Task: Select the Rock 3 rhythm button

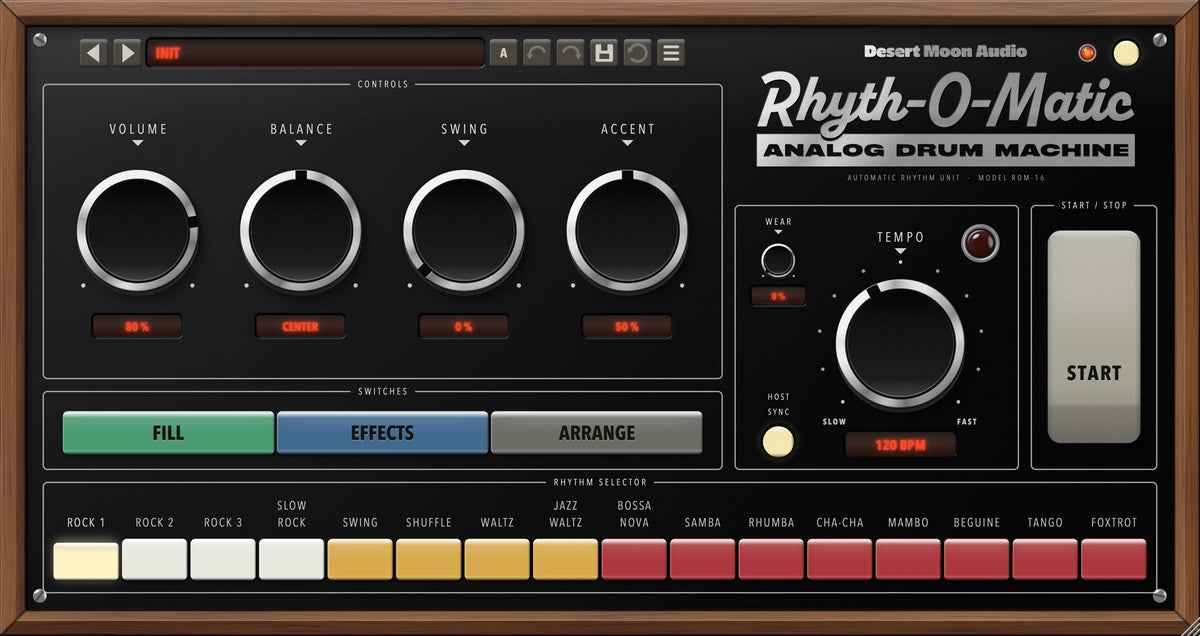Action: tap(223, 559)
